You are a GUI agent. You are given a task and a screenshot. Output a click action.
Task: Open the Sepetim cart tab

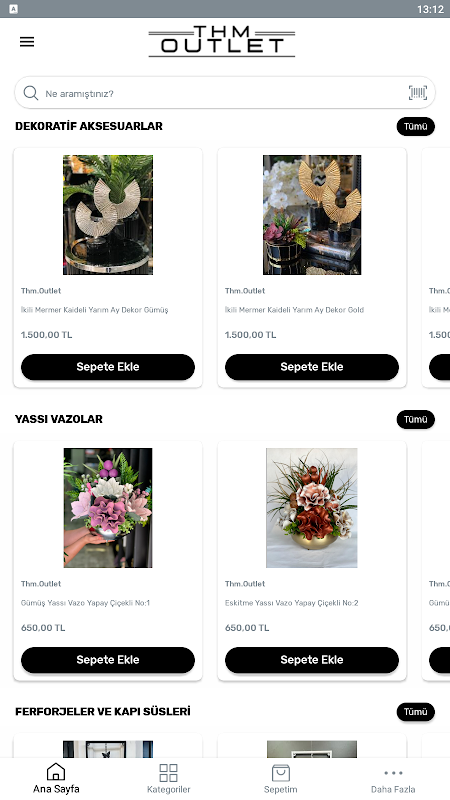click(x=281, y=779)
